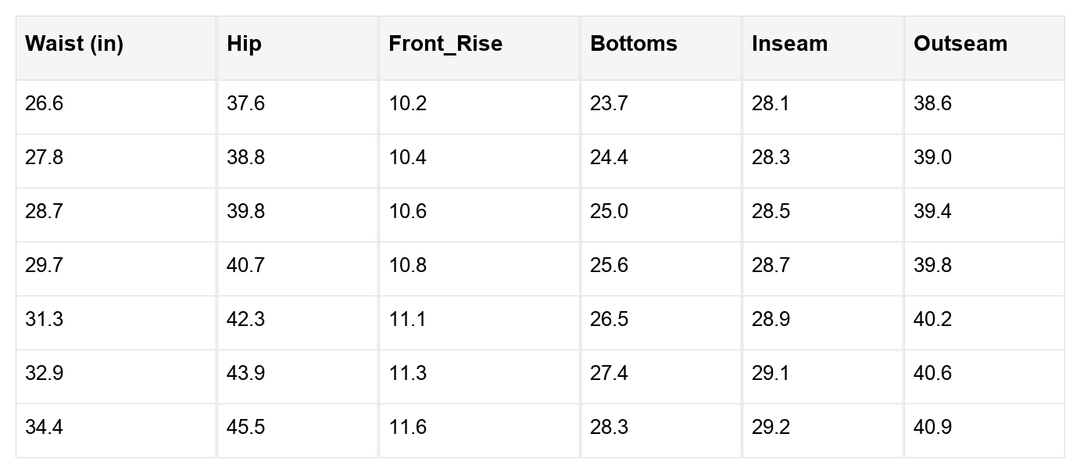Click outseam value 38.6 cell
Viewport: 1080px width, 473px height.
coord(932,104)
